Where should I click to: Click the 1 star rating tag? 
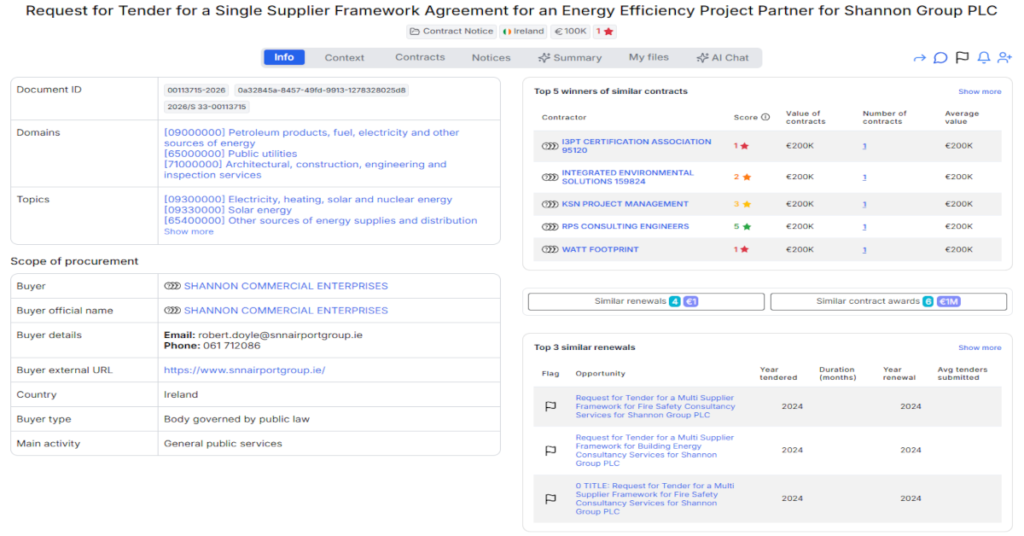click(x=605, y=31)
